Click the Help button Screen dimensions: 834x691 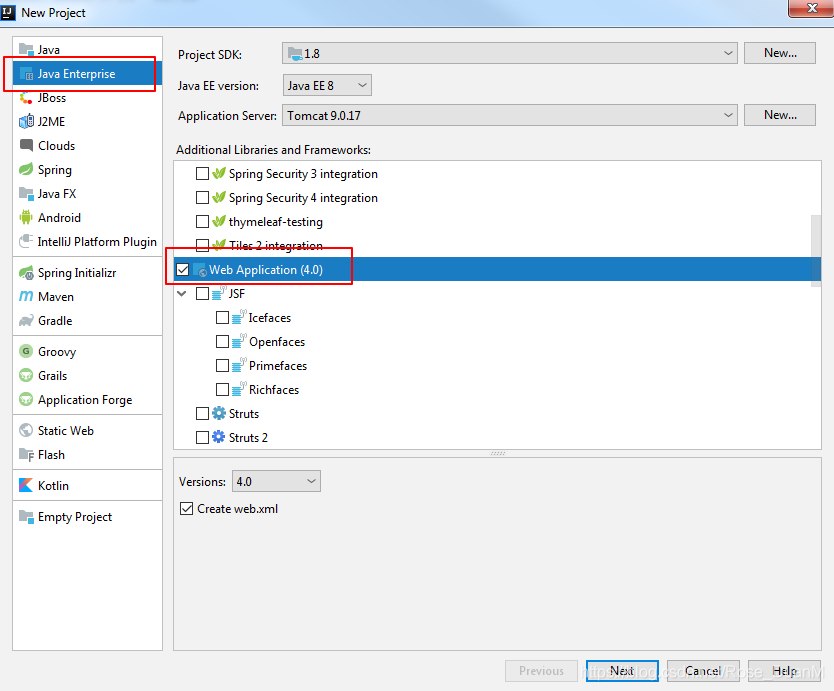point(784,671)
